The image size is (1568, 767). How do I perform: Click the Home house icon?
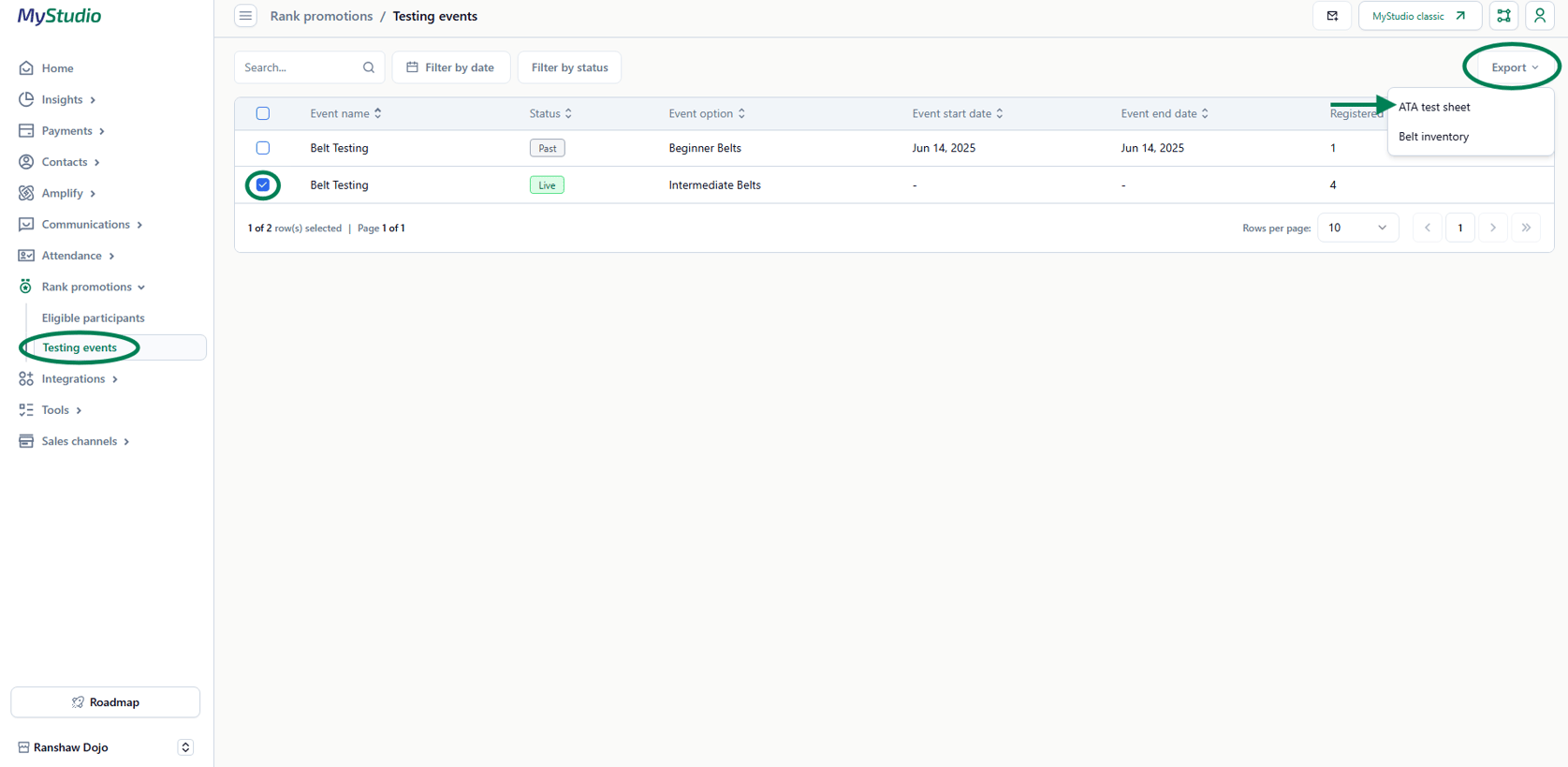coord(26,68)
